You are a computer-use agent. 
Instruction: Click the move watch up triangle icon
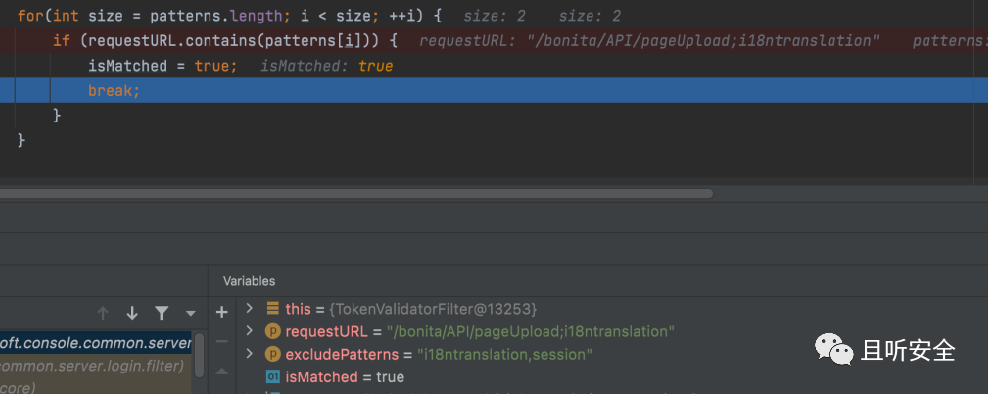pos(221,372)
